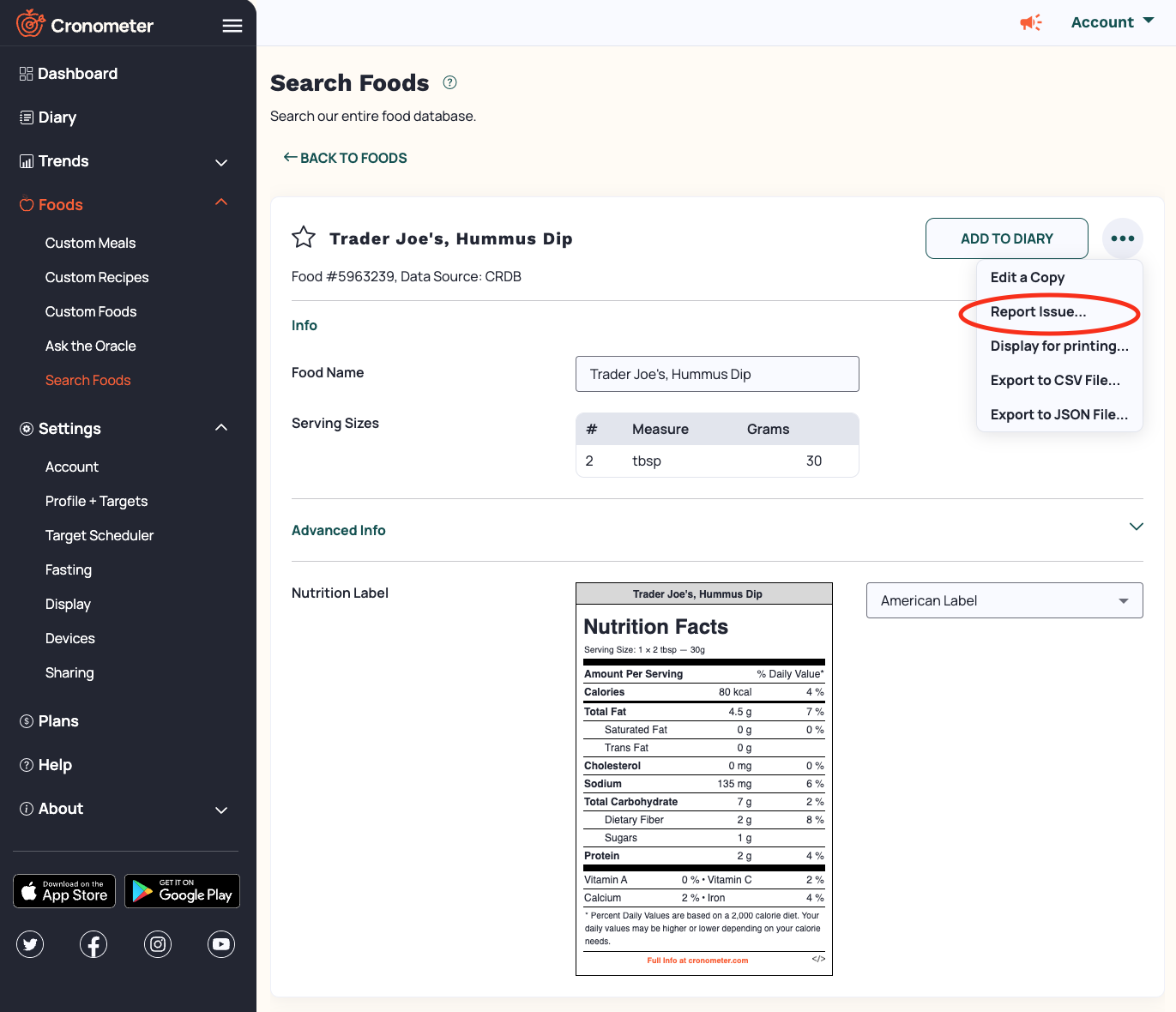Click the Foods apple icon
The image size is (1176, 1012).
pyautogui.click(x=27, y=205)
